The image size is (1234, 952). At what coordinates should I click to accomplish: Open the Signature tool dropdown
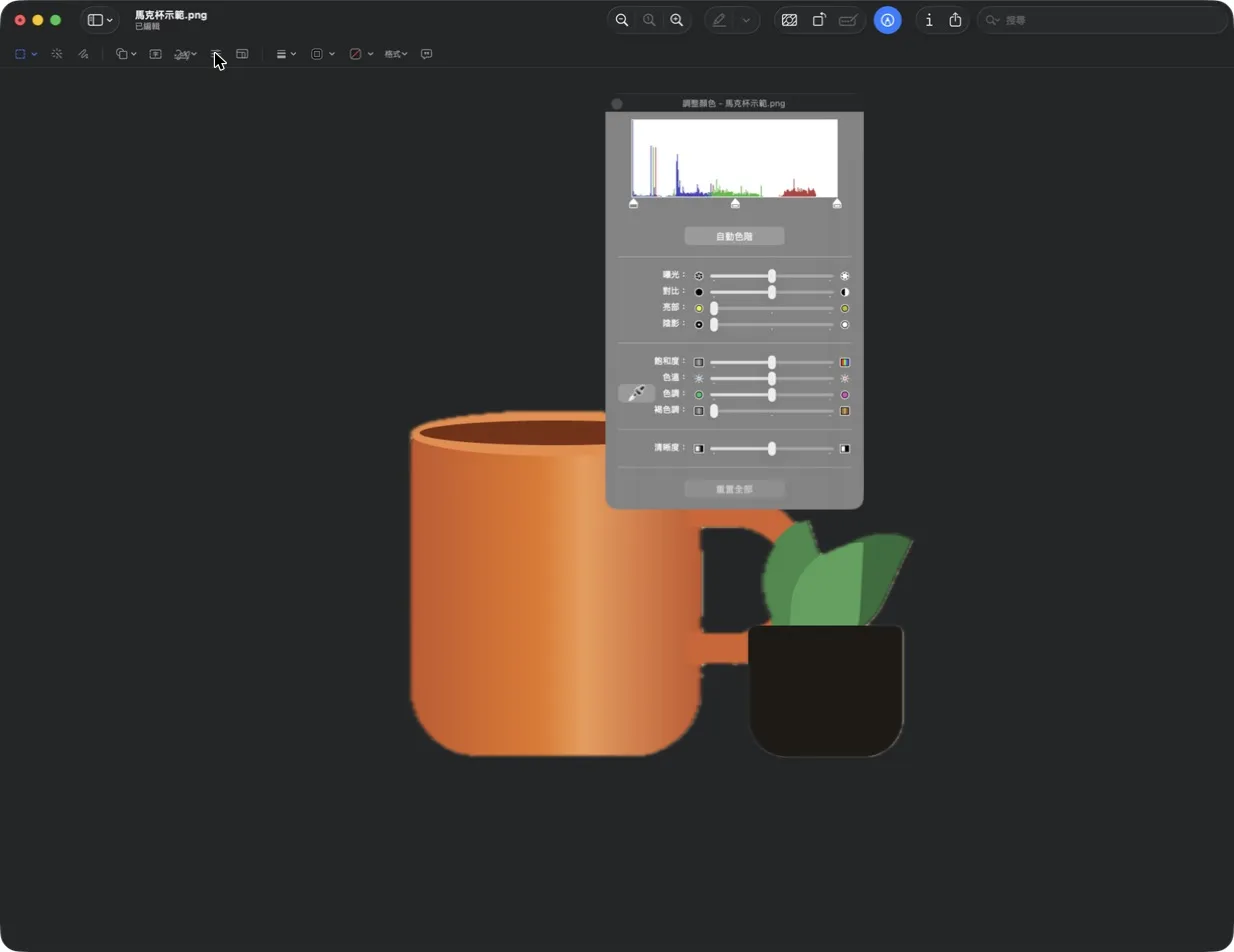click(x=185, y=54)
